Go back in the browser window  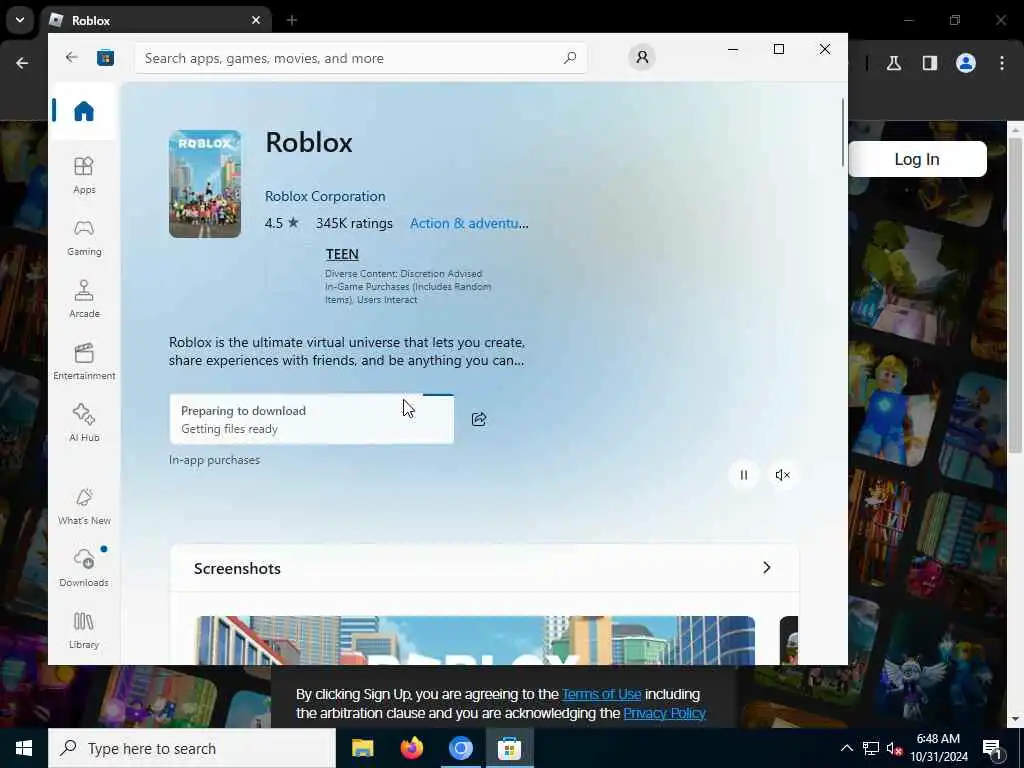(x=22, y=63)
